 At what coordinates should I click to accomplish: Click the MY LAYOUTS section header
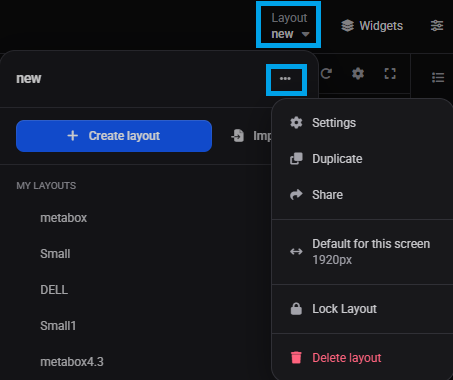click(46, 186)
